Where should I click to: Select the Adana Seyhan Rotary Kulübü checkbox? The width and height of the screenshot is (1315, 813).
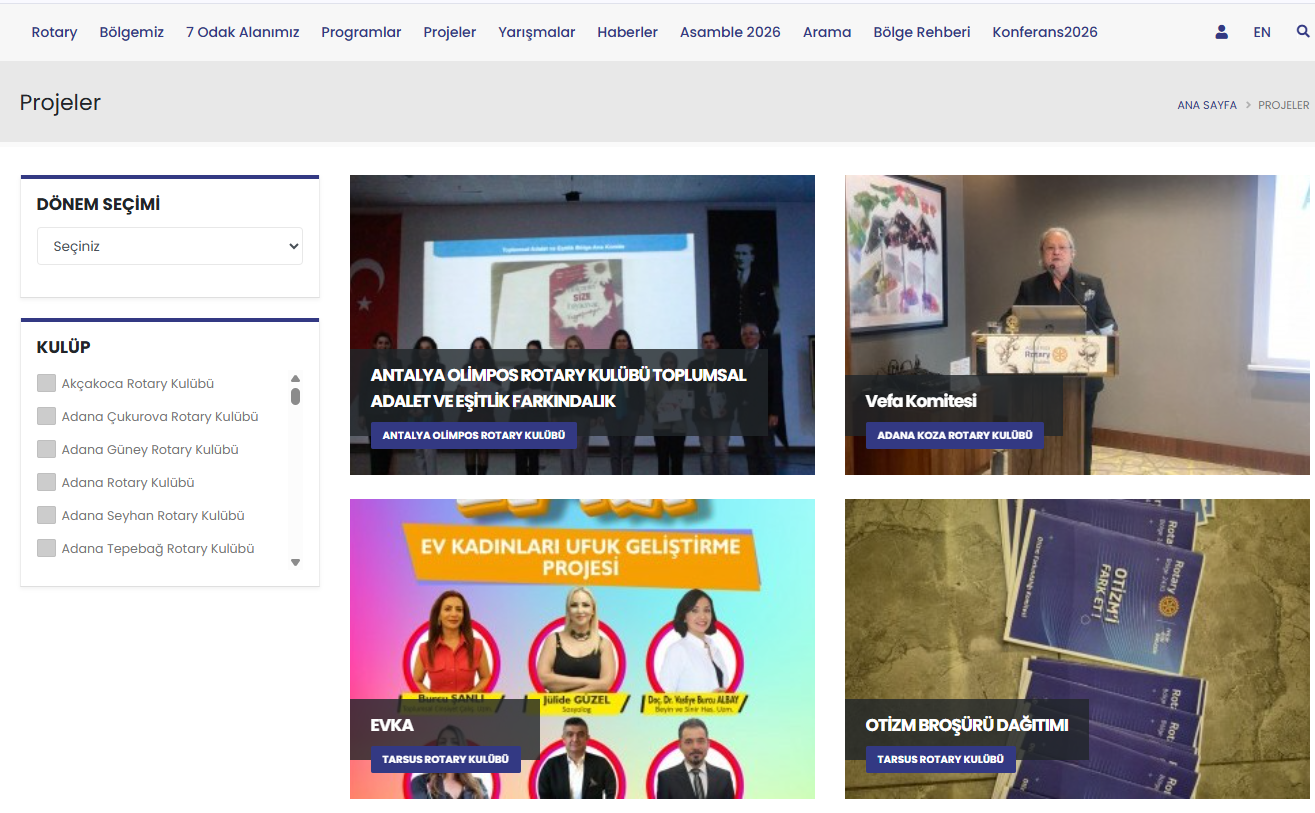(x=46, y=515)
